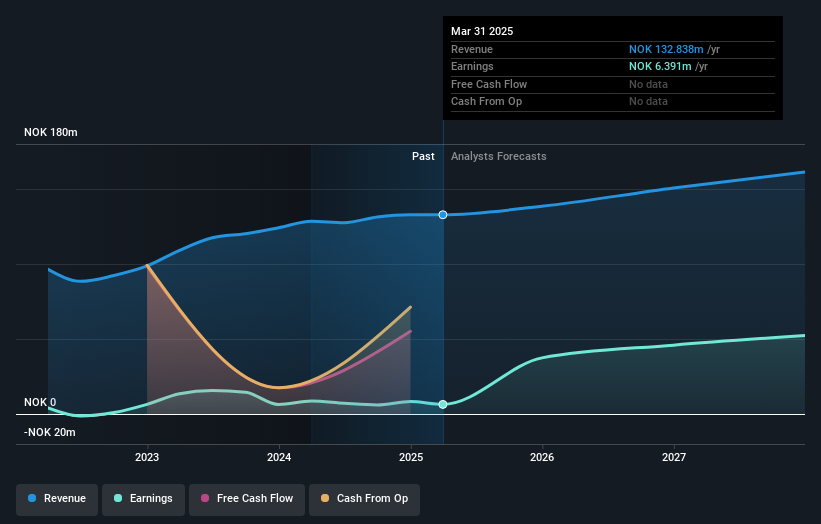Click the Earnings tooltip row label

pos(472,66)
